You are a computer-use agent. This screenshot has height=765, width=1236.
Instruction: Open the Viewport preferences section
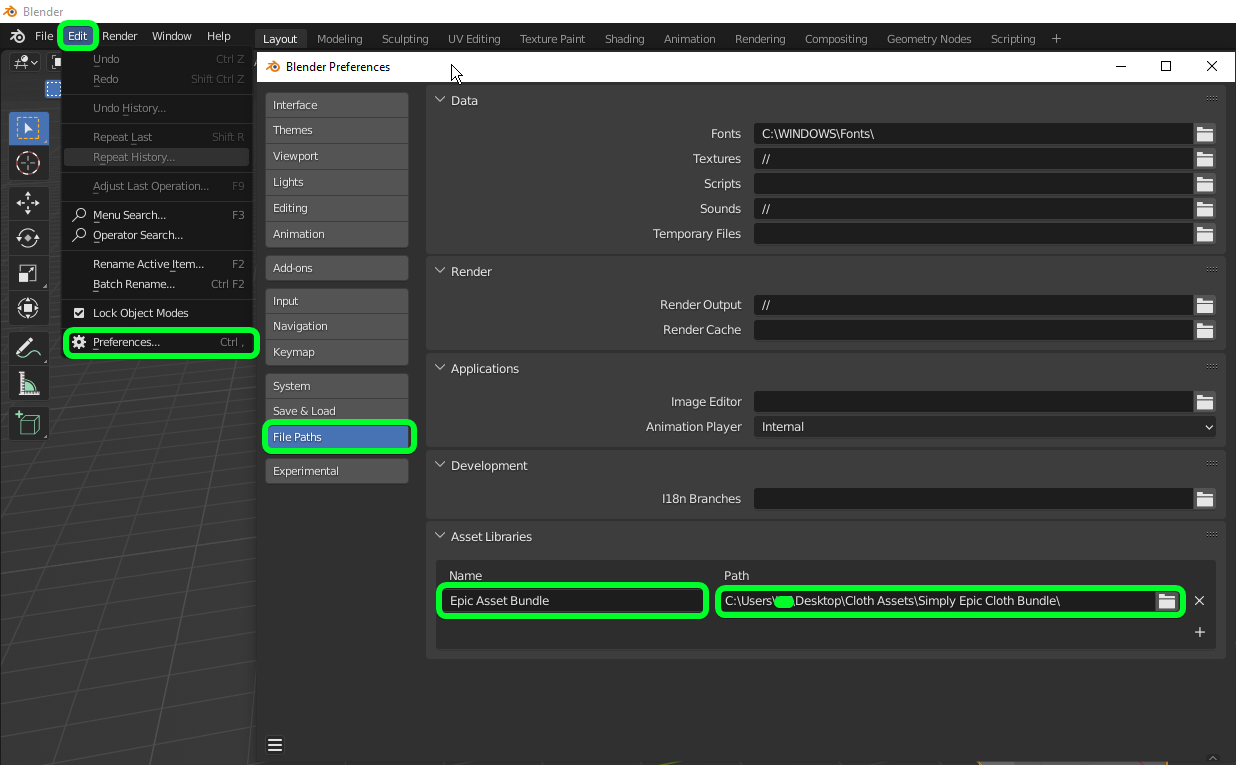tap(337, 156)
